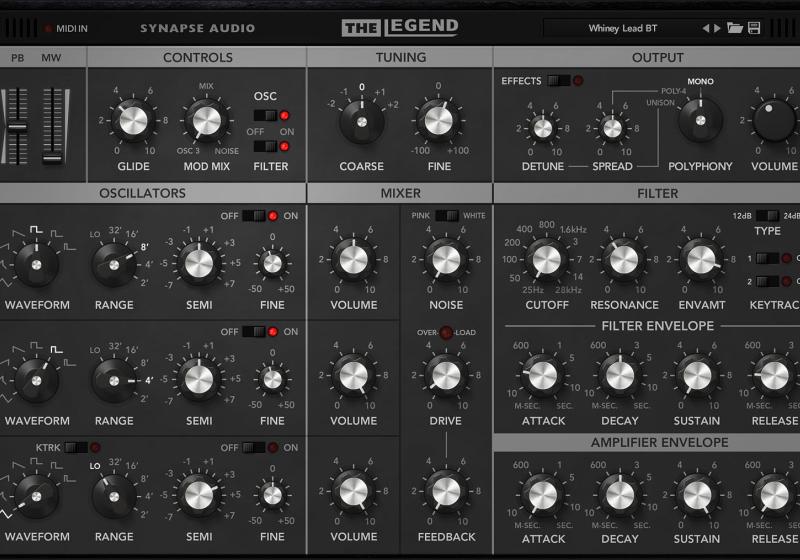The image size is (800, 560).
Task: Toggle the KTRK switch on oscillator 3
Action: (x=77, y=447)
